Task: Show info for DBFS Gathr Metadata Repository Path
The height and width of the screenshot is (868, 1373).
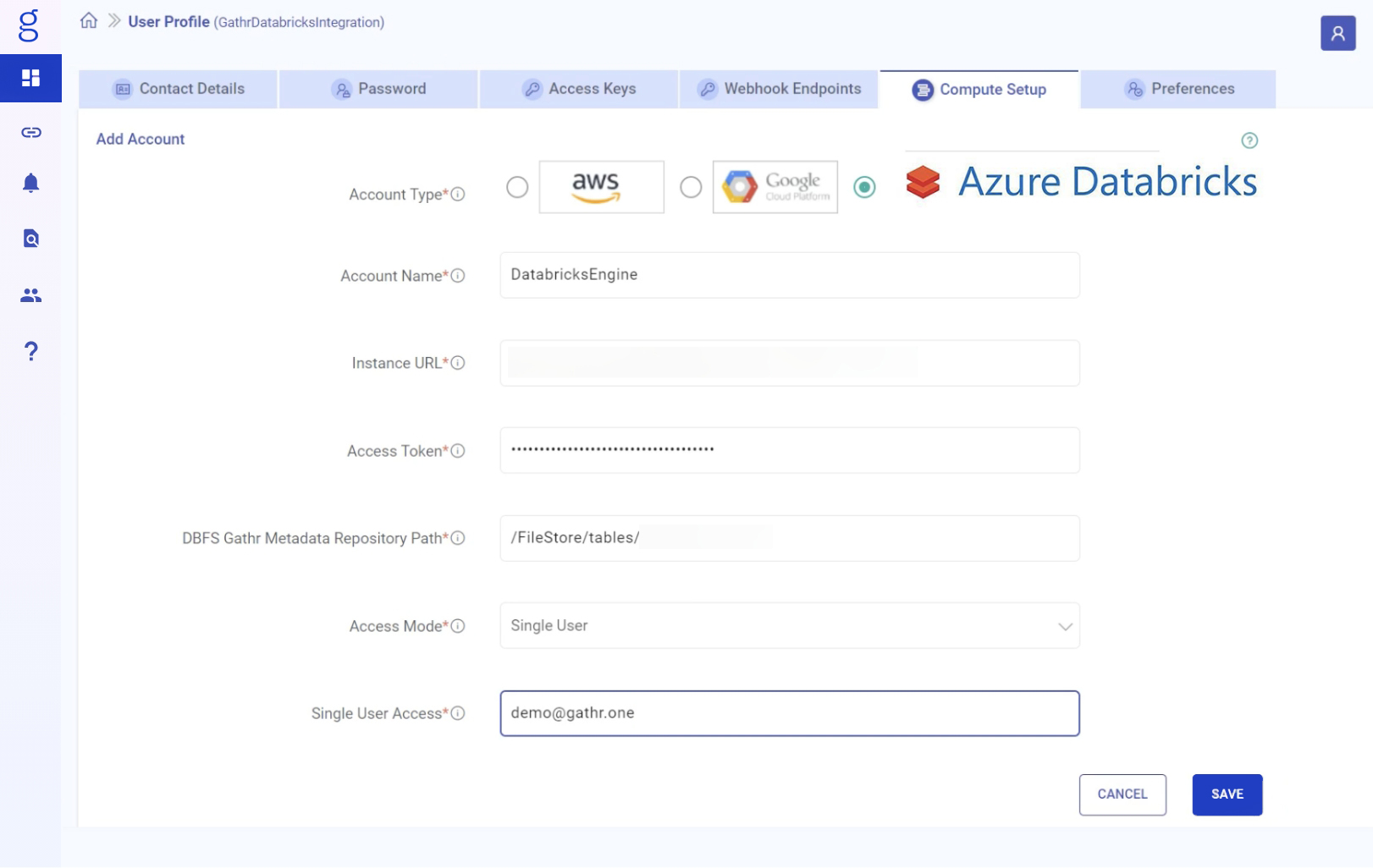Action: click(458, 537)
